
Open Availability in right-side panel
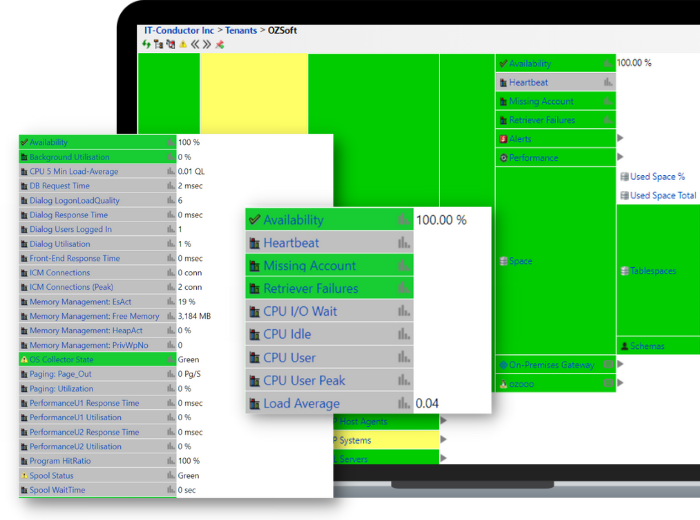click(x=555, y=63)
